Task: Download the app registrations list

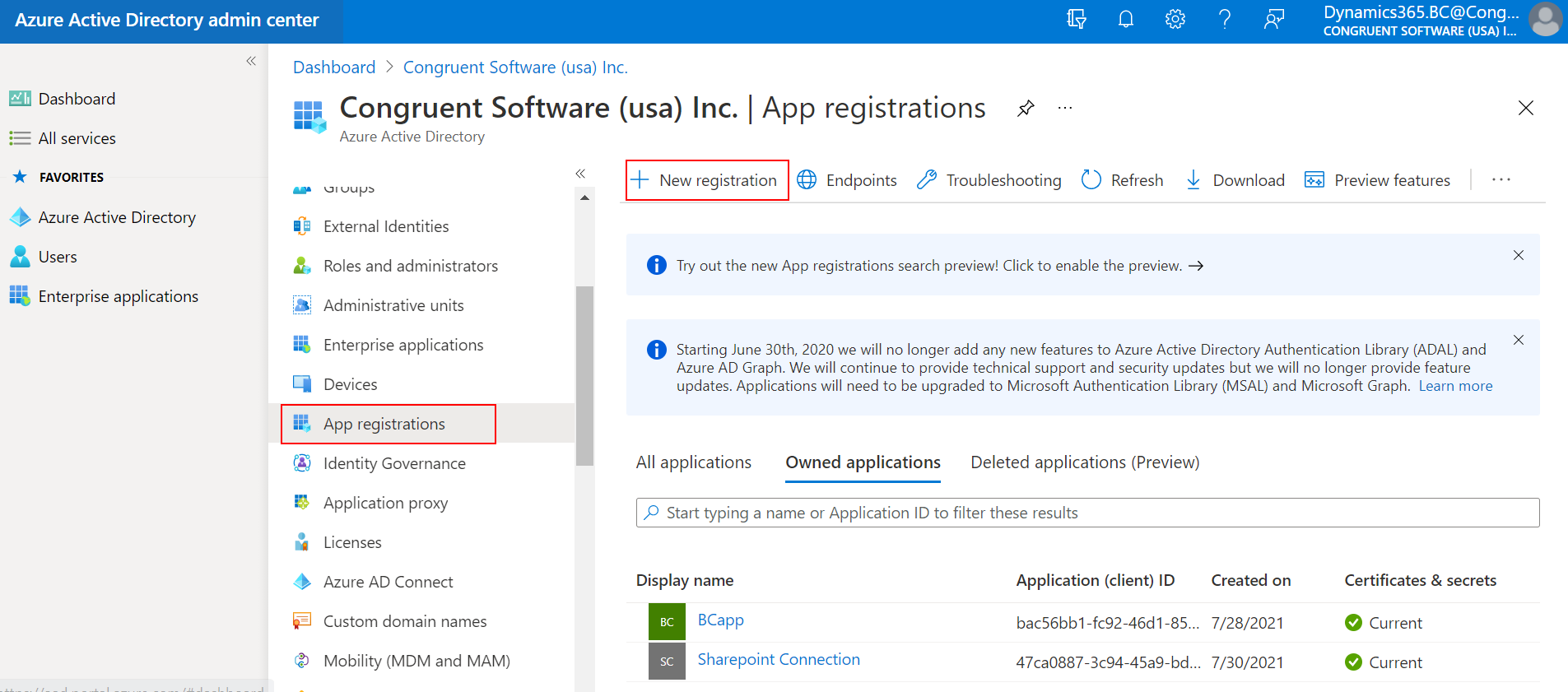Action: click(1235, 180)
